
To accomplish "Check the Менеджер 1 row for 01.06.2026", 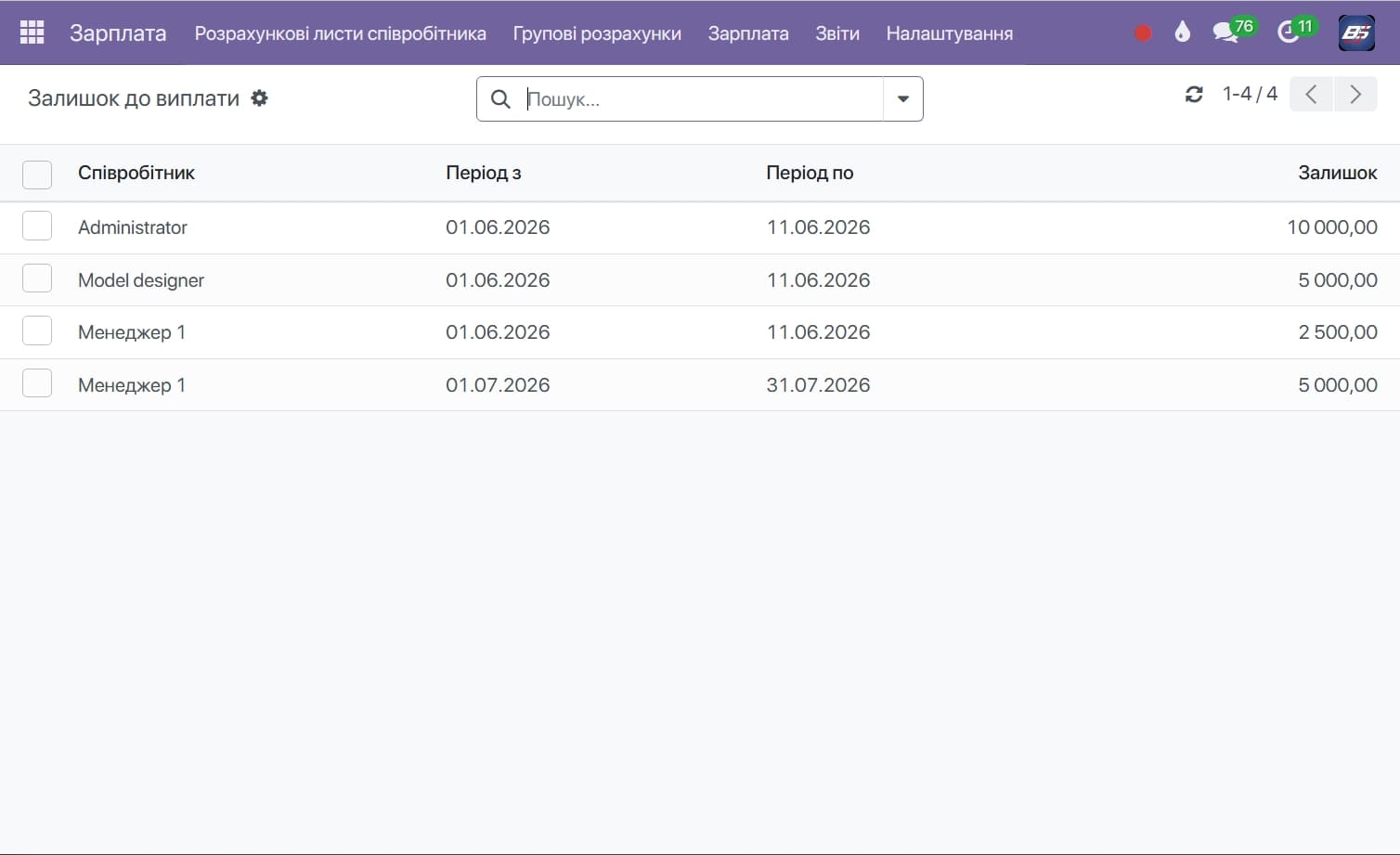I will click(37, 330).
